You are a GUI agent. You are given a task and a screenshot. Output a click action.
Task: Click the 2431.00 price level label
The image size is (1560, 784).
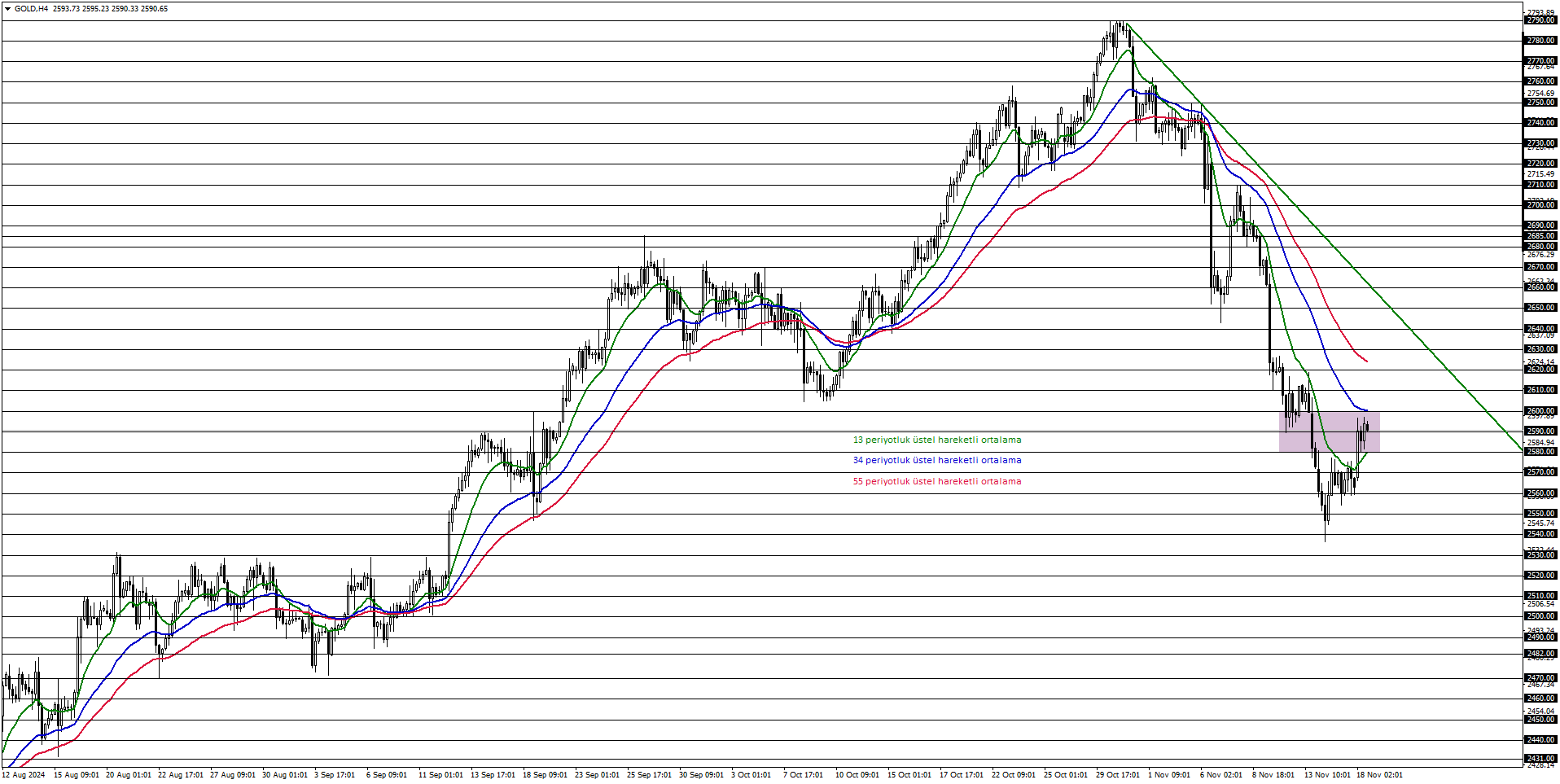[x=1540, y=759]
